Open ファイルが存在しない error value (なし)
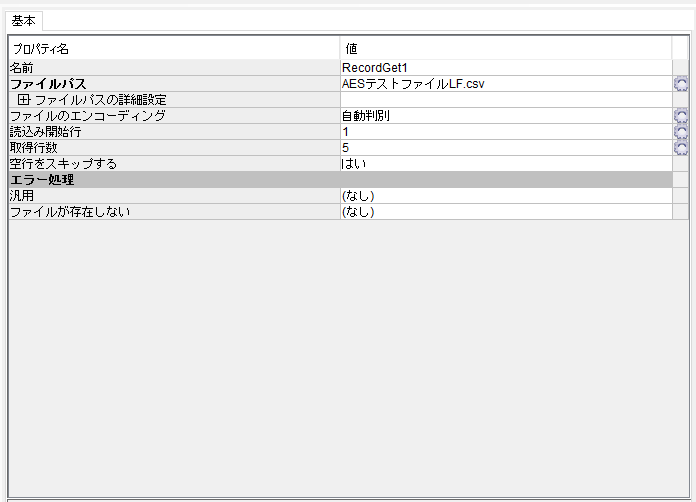 pos(505,212)
